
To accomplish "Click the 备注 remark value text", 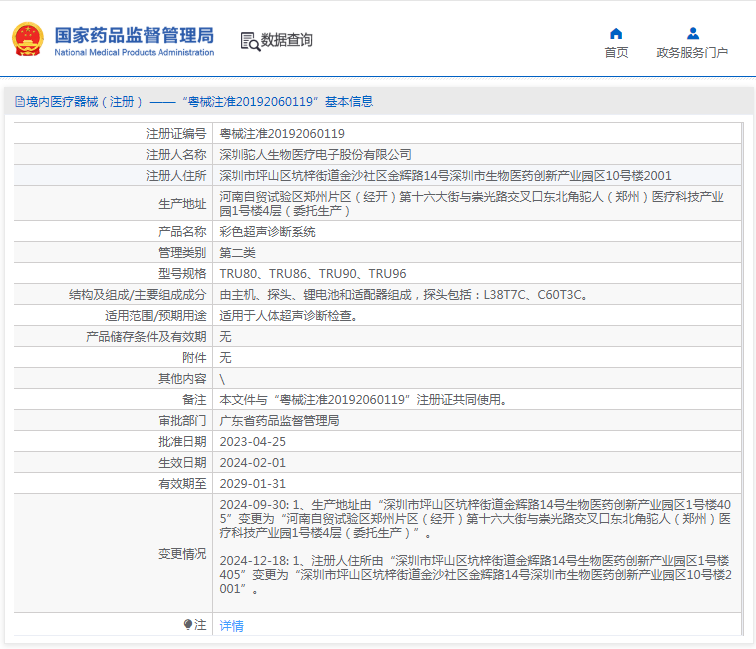I will [363, 400].
